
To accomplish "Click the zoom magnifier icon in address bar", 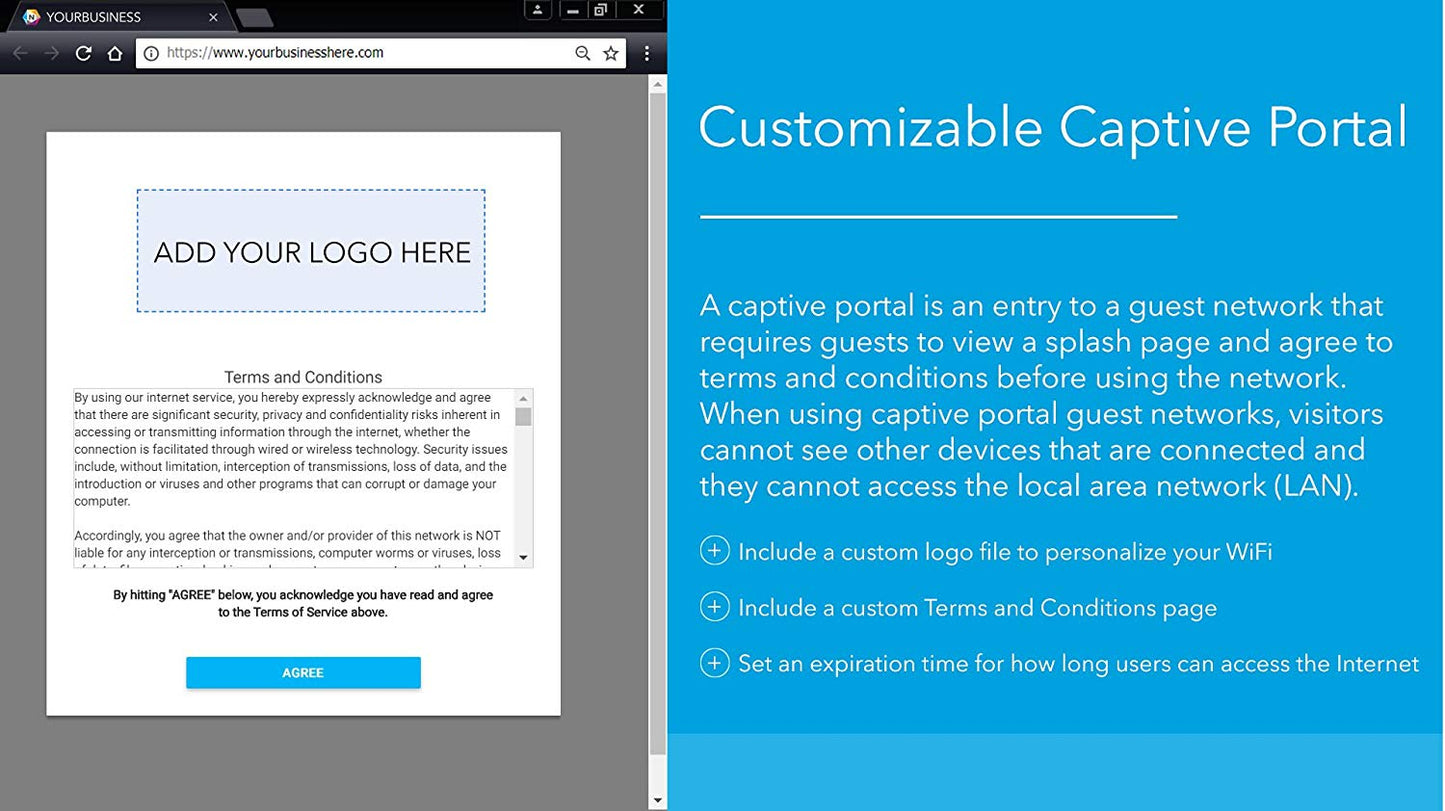I will (582, 53).
